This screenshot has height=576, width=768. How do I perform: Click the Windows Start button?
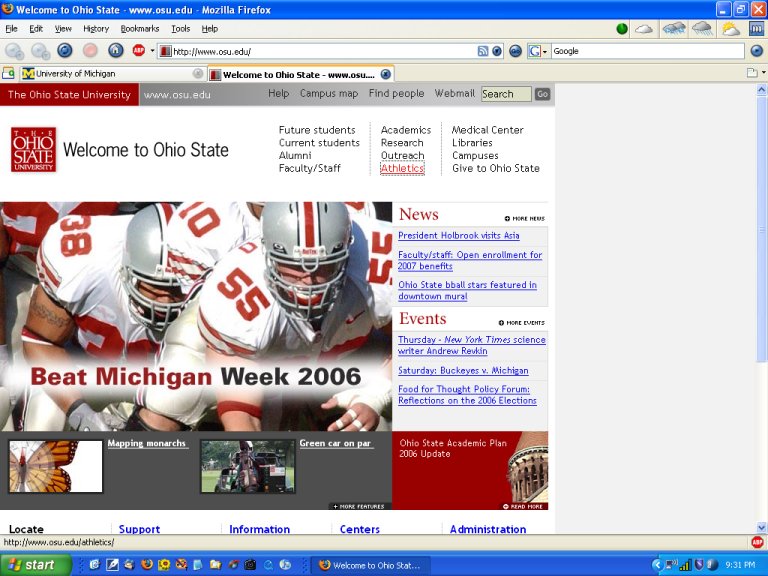click(36, 565)
